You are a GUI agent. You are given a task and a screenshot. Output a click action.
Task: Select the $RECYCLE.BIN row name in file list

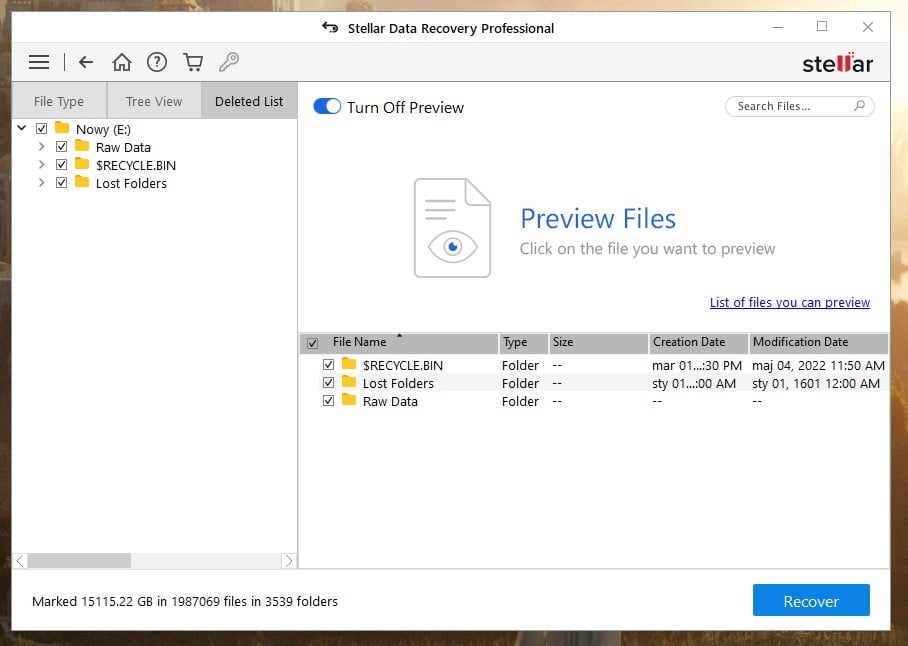pyautogui.click(x=403, y=365)
